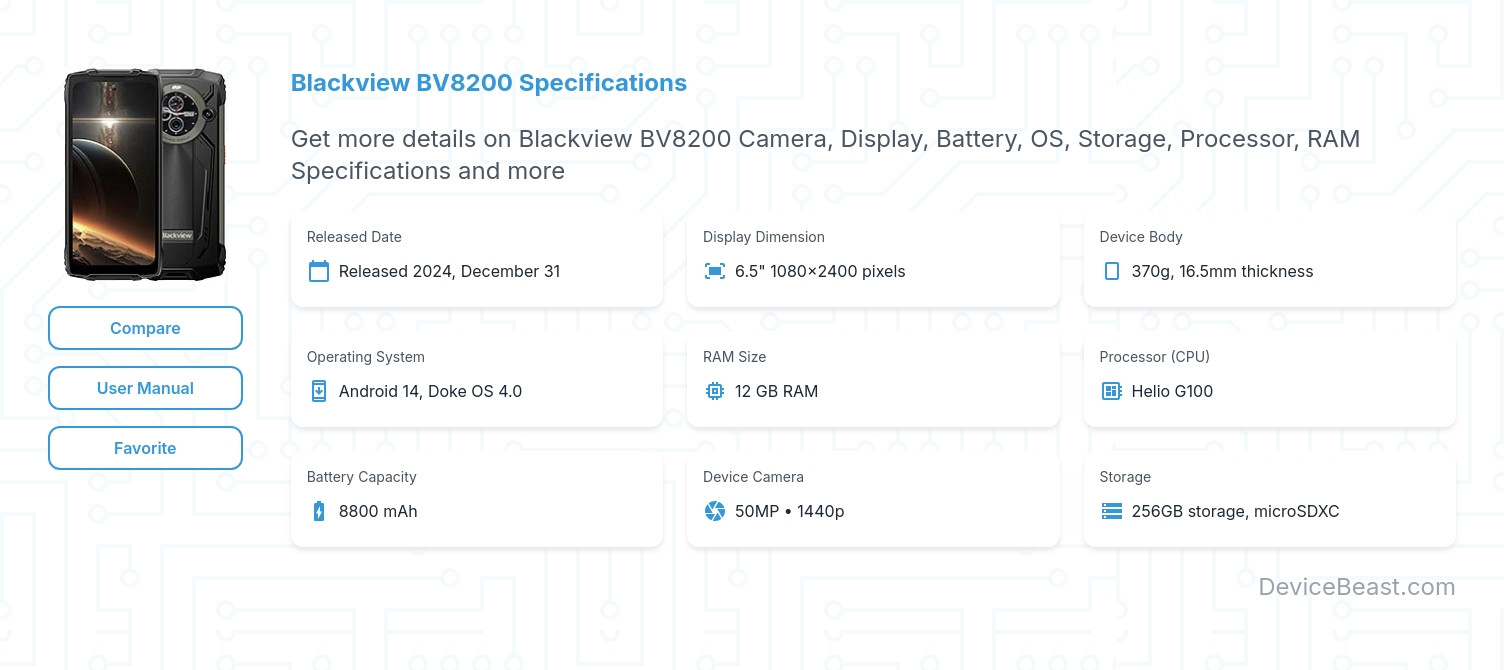Click the storage stack icon
1504x670 pixels.
point(1111,511)
